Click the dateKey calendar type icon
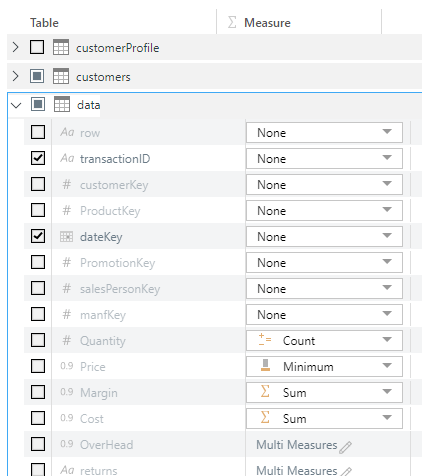This screenshot has height=476, width=422. pyautogui.click(x=66, y=237)
